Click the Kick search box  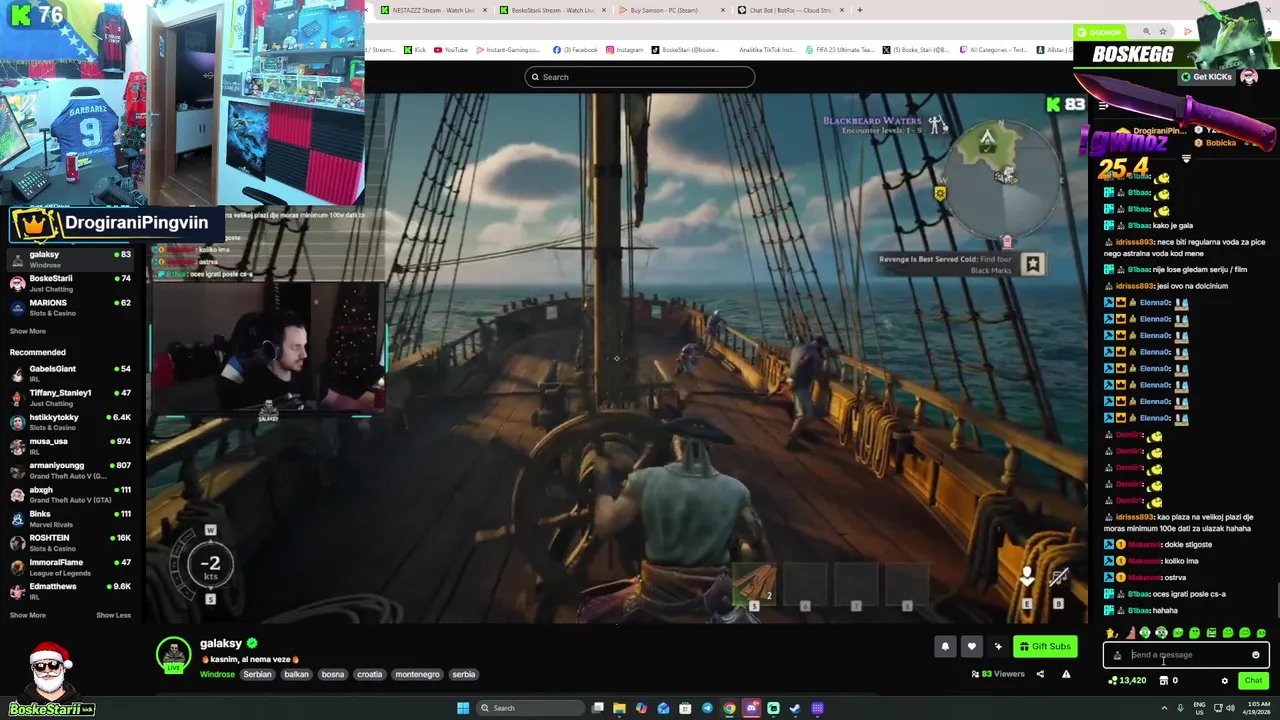[640, 77]
